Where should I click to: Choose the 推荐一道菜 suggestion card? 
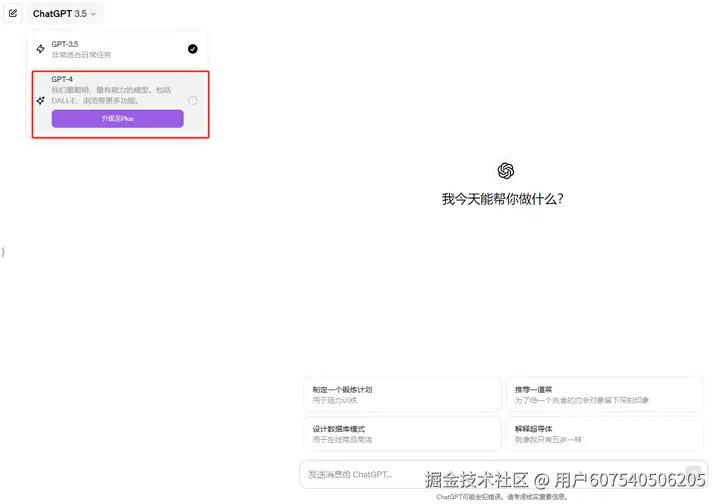click(x=604, y=395)
